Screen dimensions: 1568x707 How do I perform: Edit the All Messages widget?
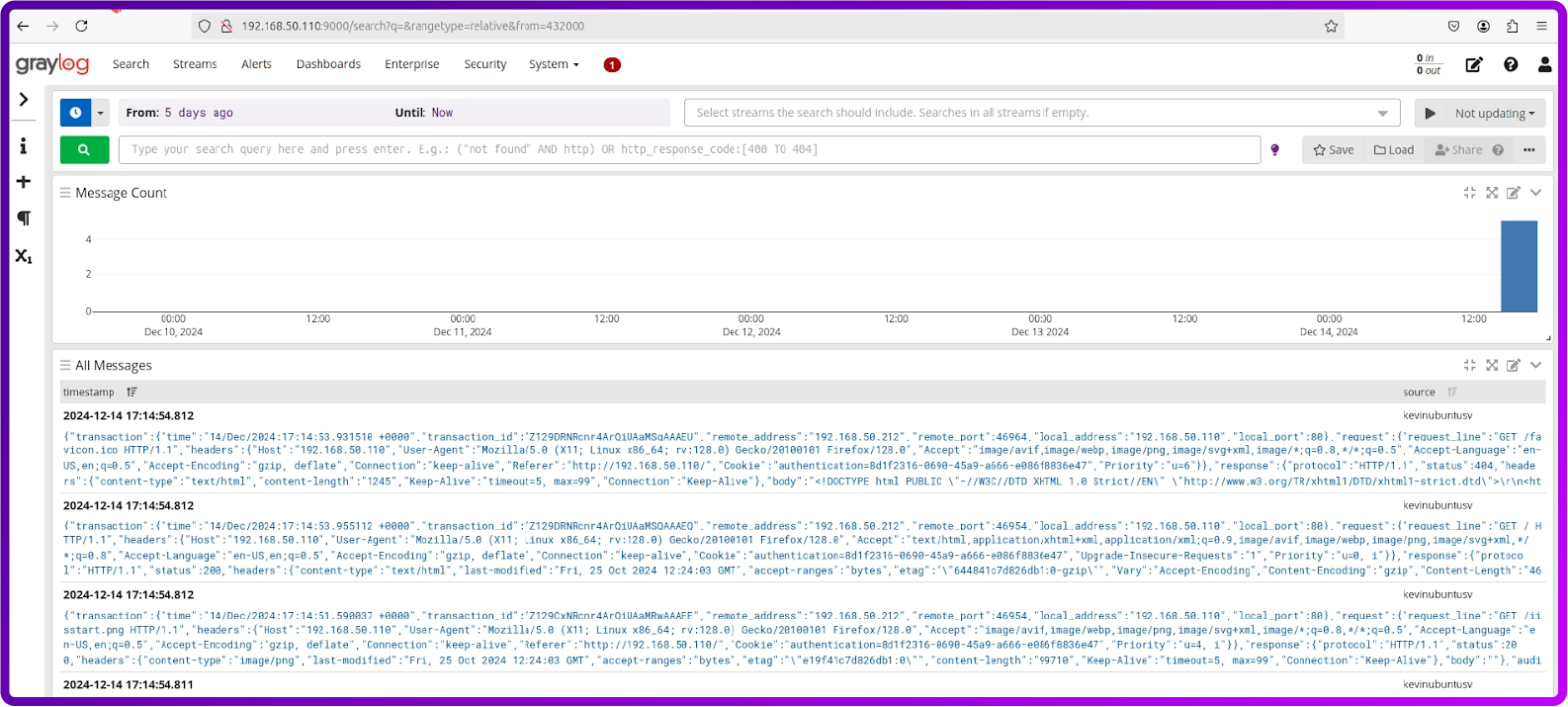point(1514,365)
